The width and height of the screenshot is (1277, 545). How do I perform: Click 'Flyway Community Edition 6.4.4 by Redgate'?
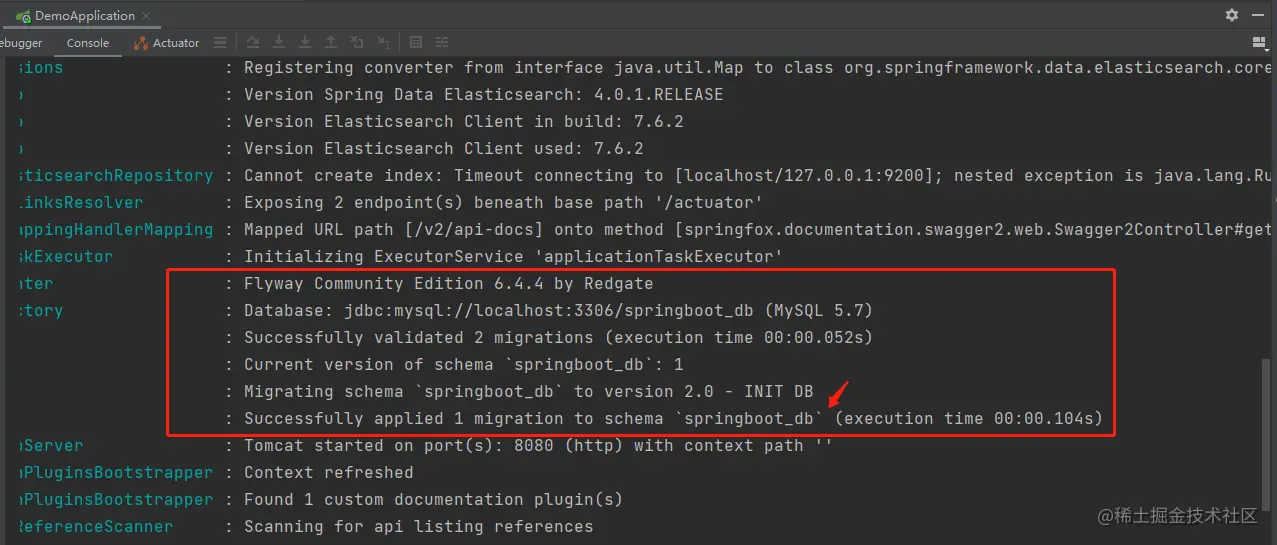pos(448,284)
